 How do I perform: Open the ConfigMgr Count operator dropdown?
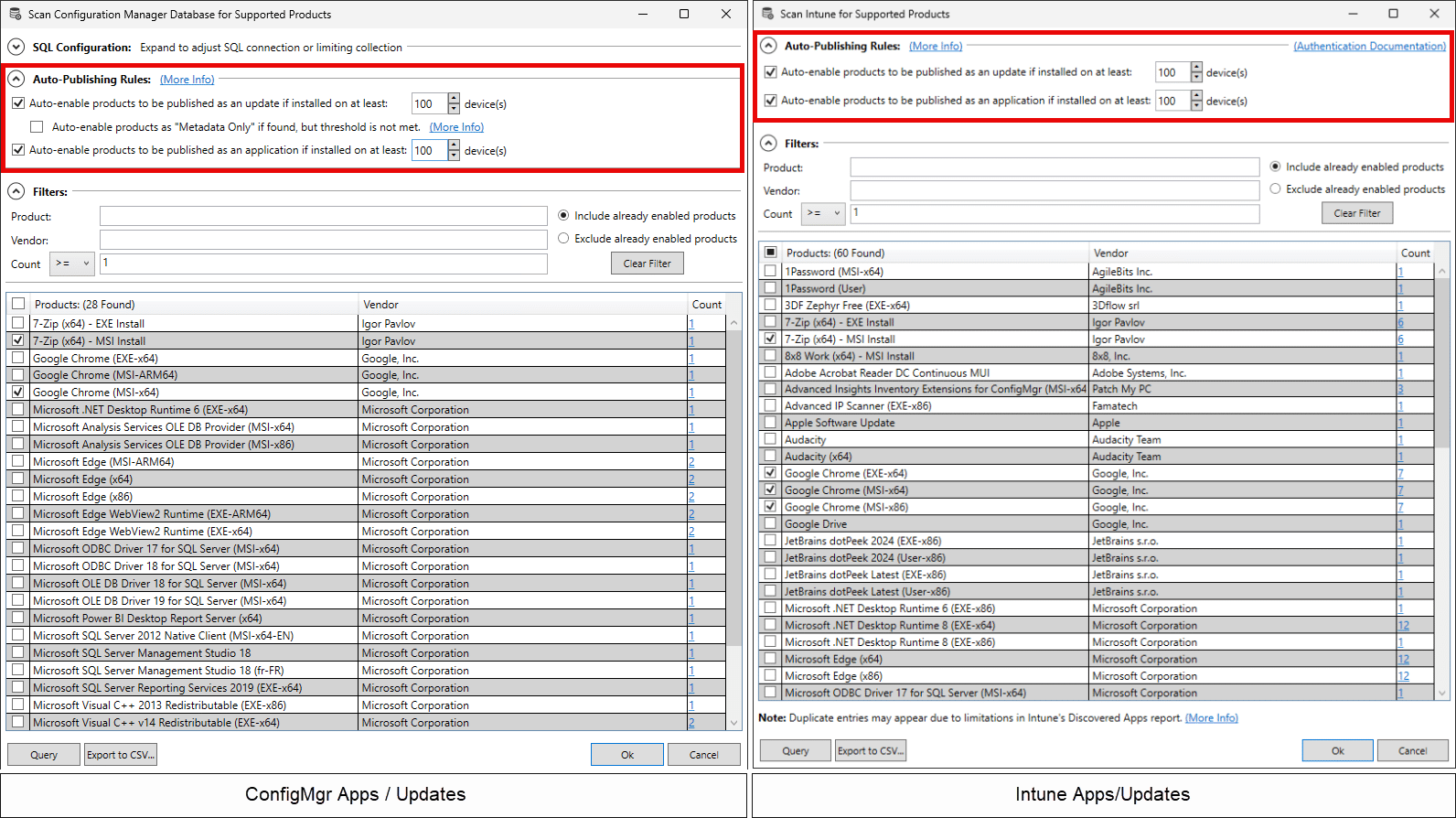[72, 264]
